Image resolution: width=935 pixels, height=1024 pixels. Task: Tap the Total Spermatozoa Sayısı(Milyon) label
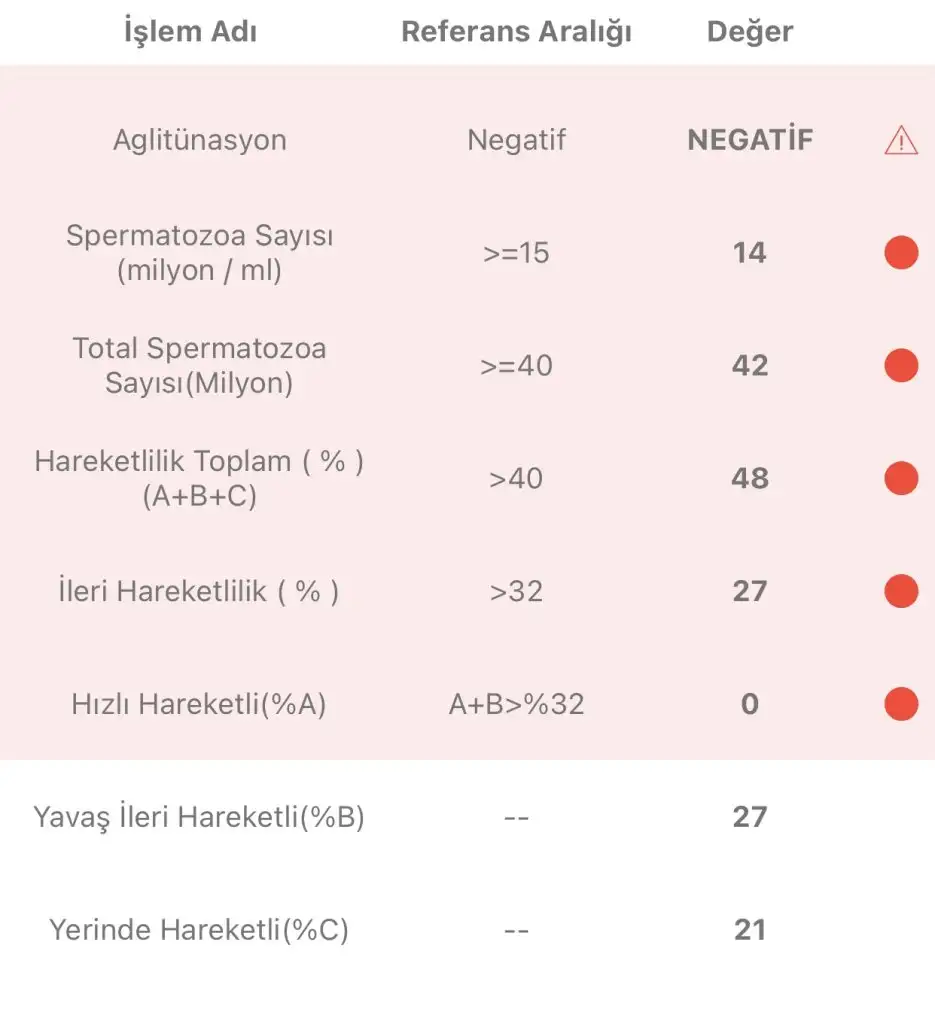(200, 366)
